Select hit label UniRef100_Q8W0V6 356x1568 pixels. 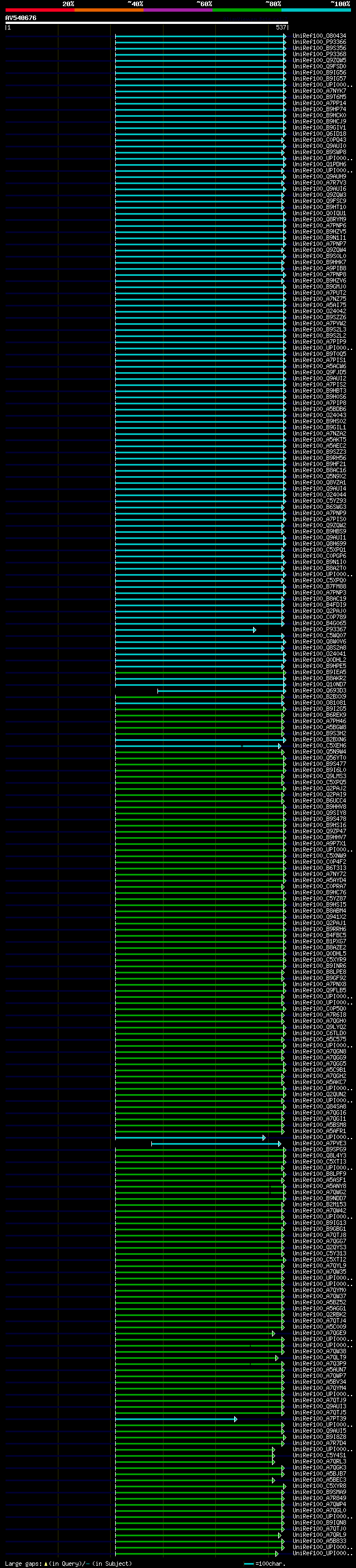[319, 642]
